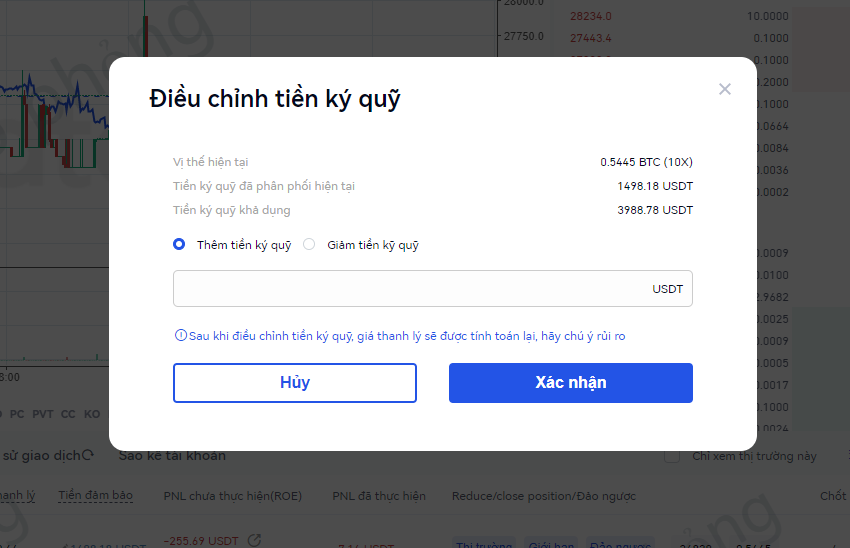Viewport: 850px width, 548px height.
Task: Select the 27443.4 price in the order book
Action: click(x=590, y=38)
